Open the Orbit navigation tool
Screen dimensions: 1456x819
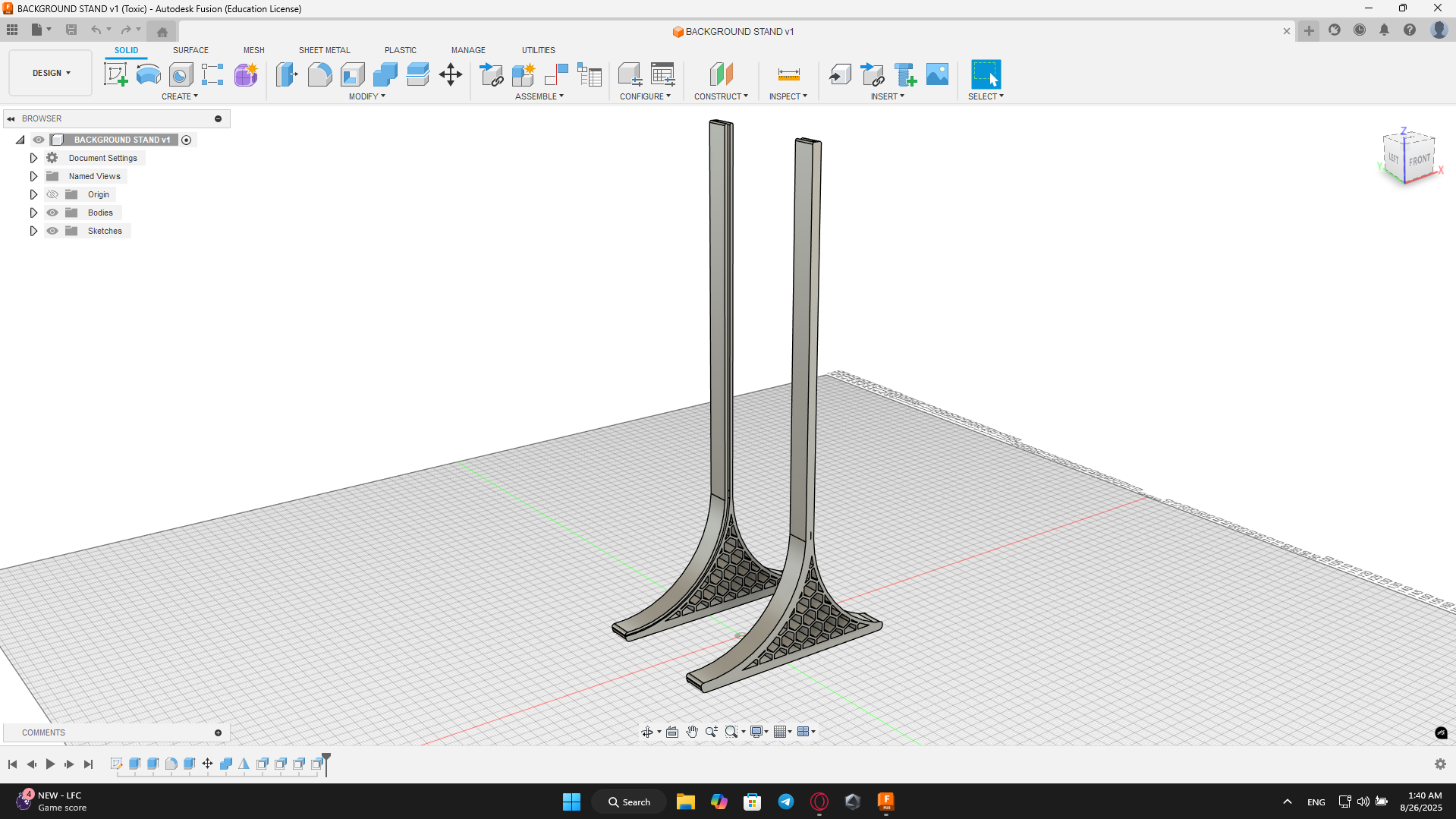[x=646, y=732]
